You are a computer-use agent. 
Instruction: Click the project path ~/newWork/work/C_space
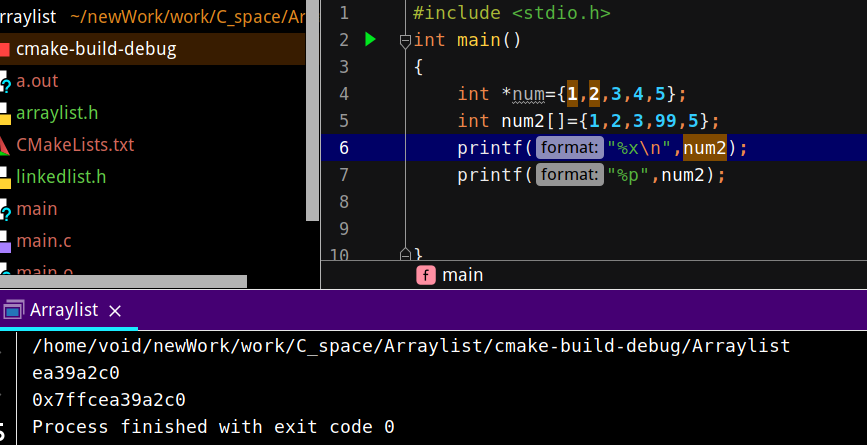(188, 17)
